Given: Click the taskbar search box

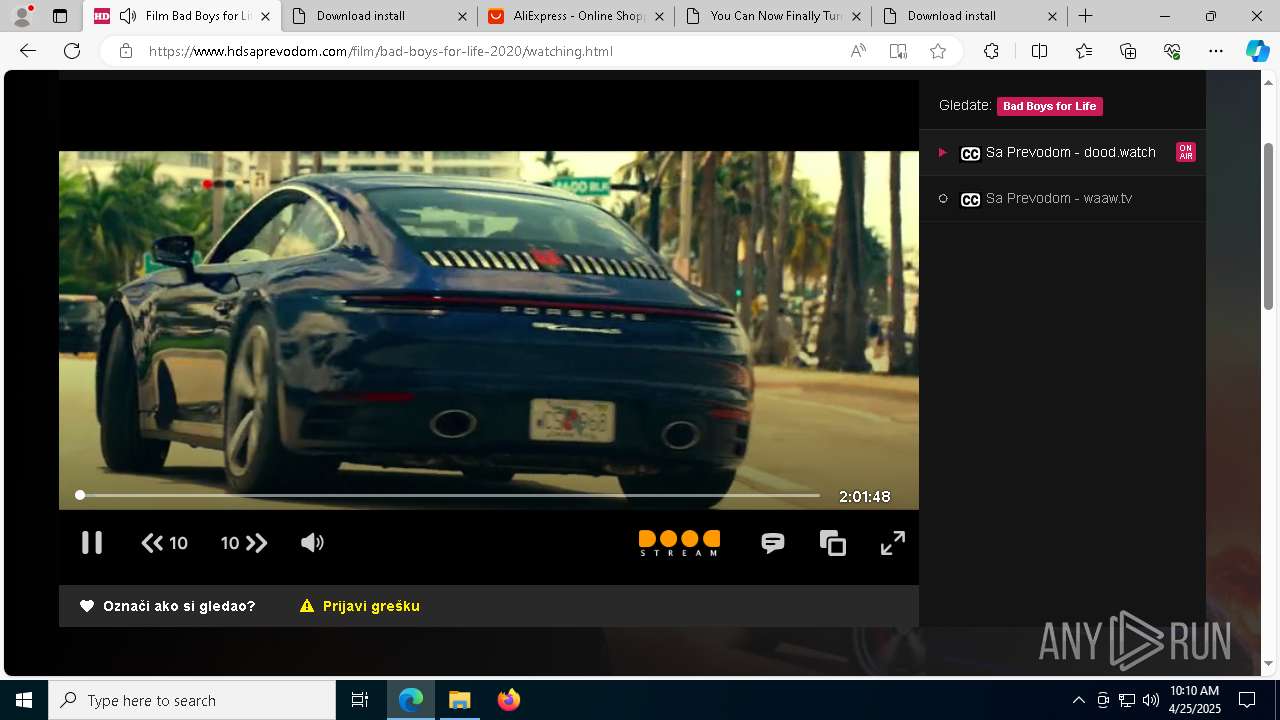Looking at the screenshot, I should 192,700.
